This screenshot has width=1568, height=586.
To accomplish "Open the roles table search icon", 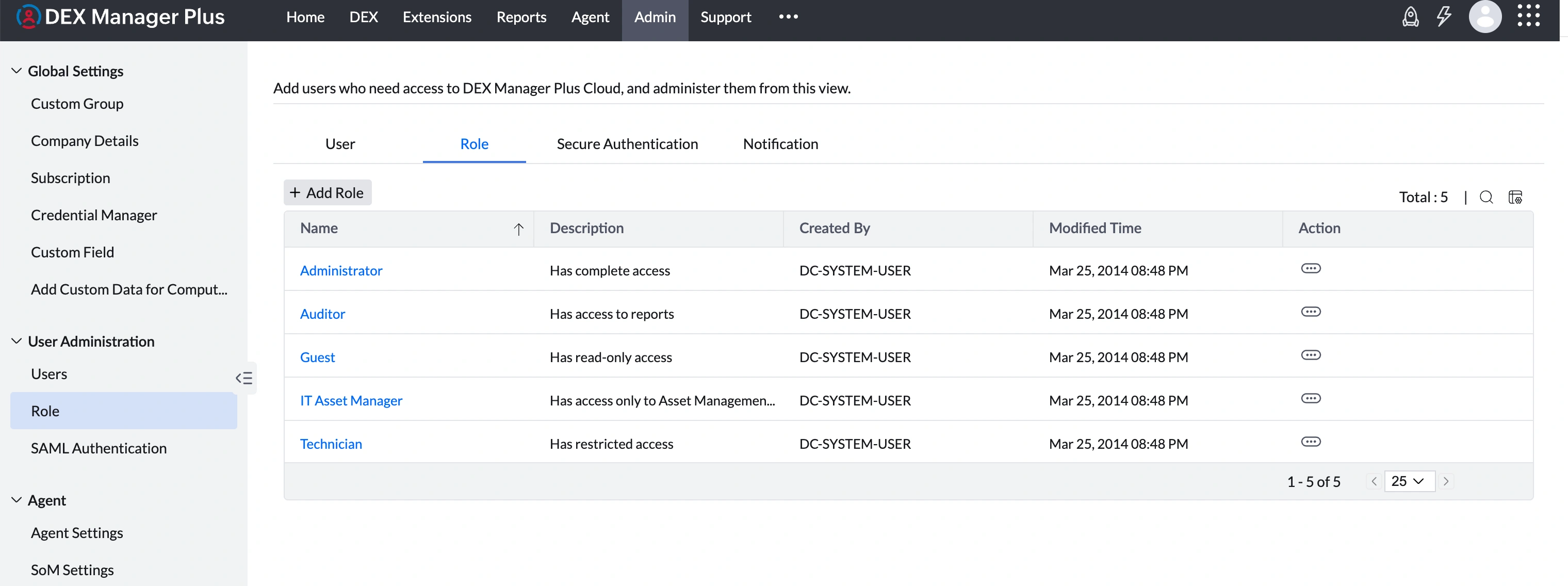I will (1486, 197).
